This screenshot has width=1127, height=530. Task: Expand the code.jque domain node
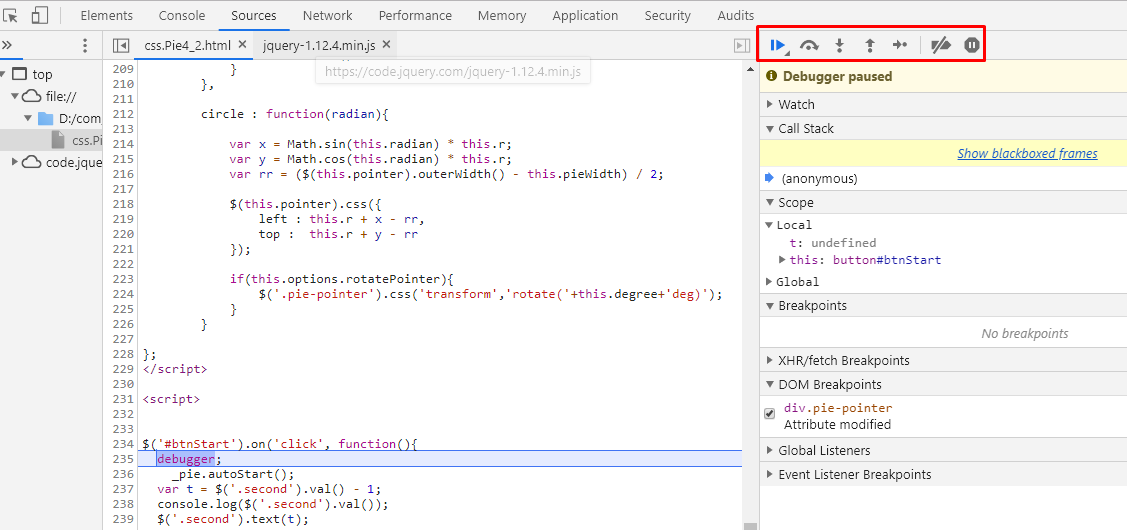(x=14, y=162)
